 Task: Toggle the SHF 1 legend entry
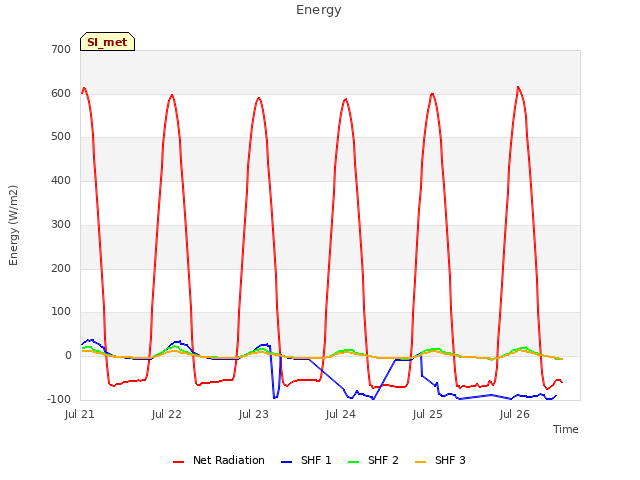[307, 460]
